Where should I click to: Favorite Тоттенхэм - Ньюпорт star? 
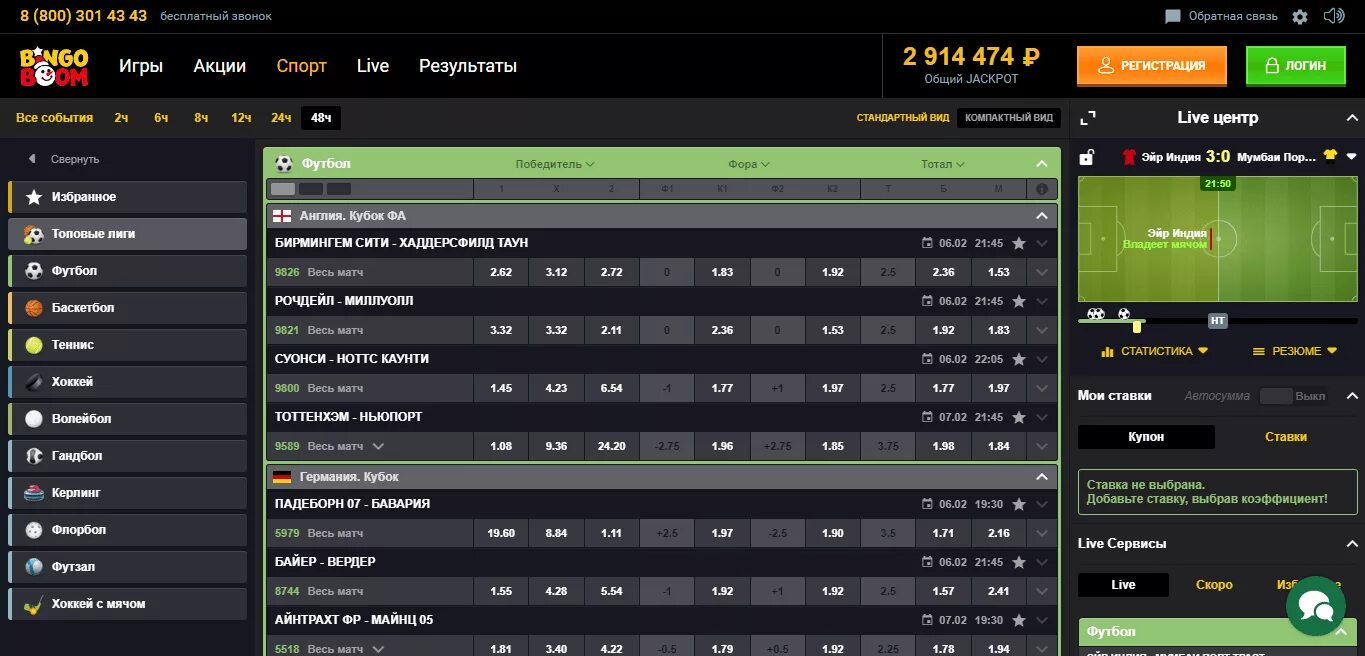point(1019,417)
